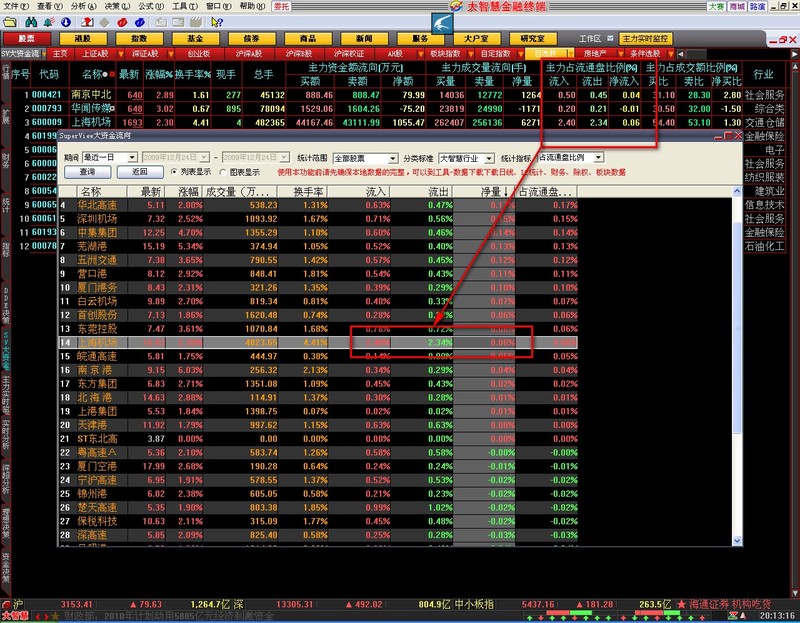This screenshot has width=800, height=623.
Task: Click the blue swallow logo icon
Action: (x=442, y=23)
